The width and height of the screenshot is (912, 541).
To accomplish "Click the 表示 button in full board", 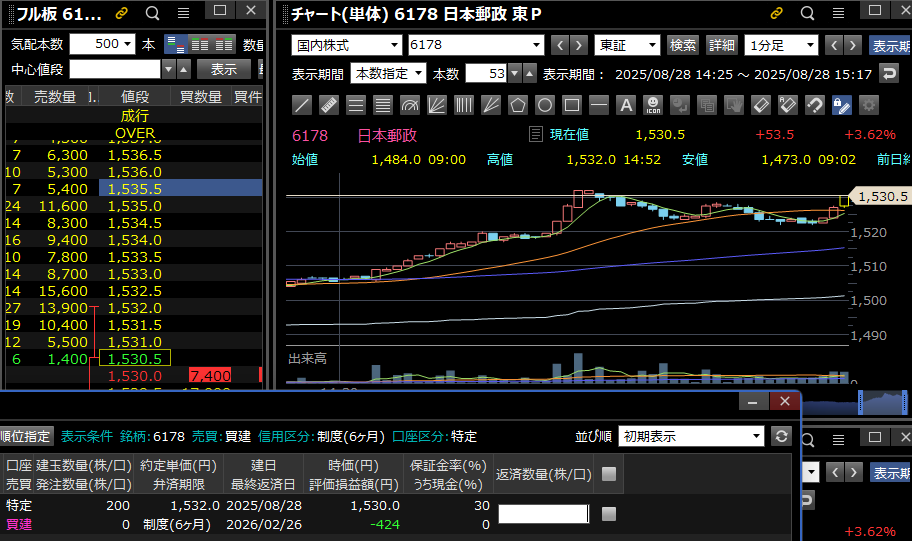I will [x=224, y=69].
